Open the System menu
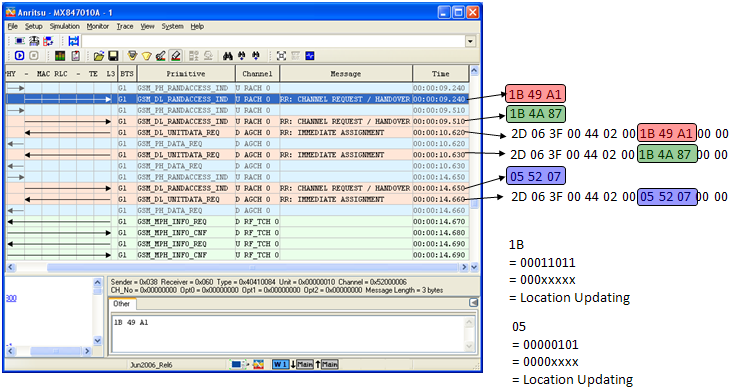731x389 pixels. tap(172, 27)
